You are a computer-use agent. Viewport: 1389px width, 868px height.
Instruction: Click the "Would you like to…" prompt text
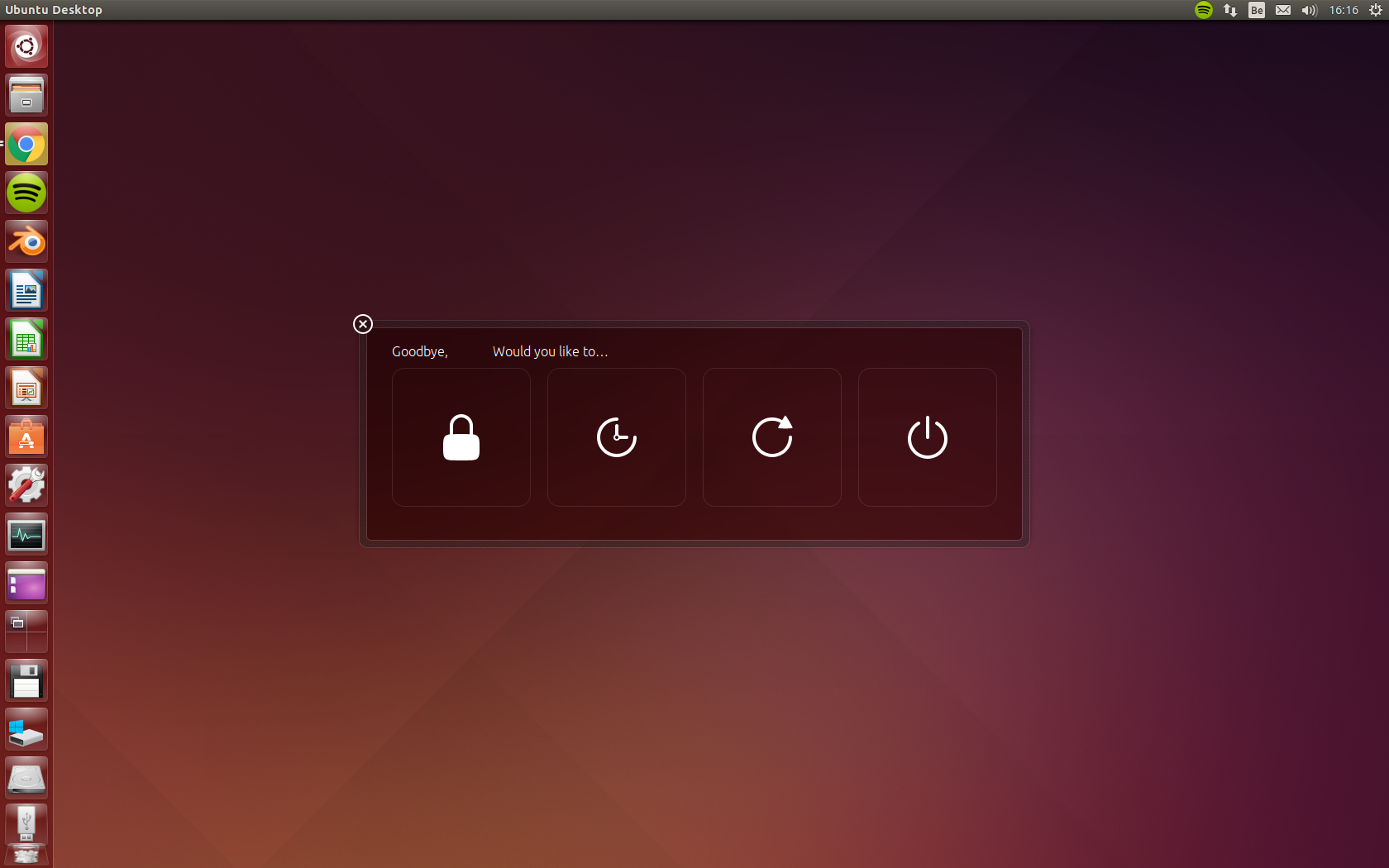pos(551,351)
